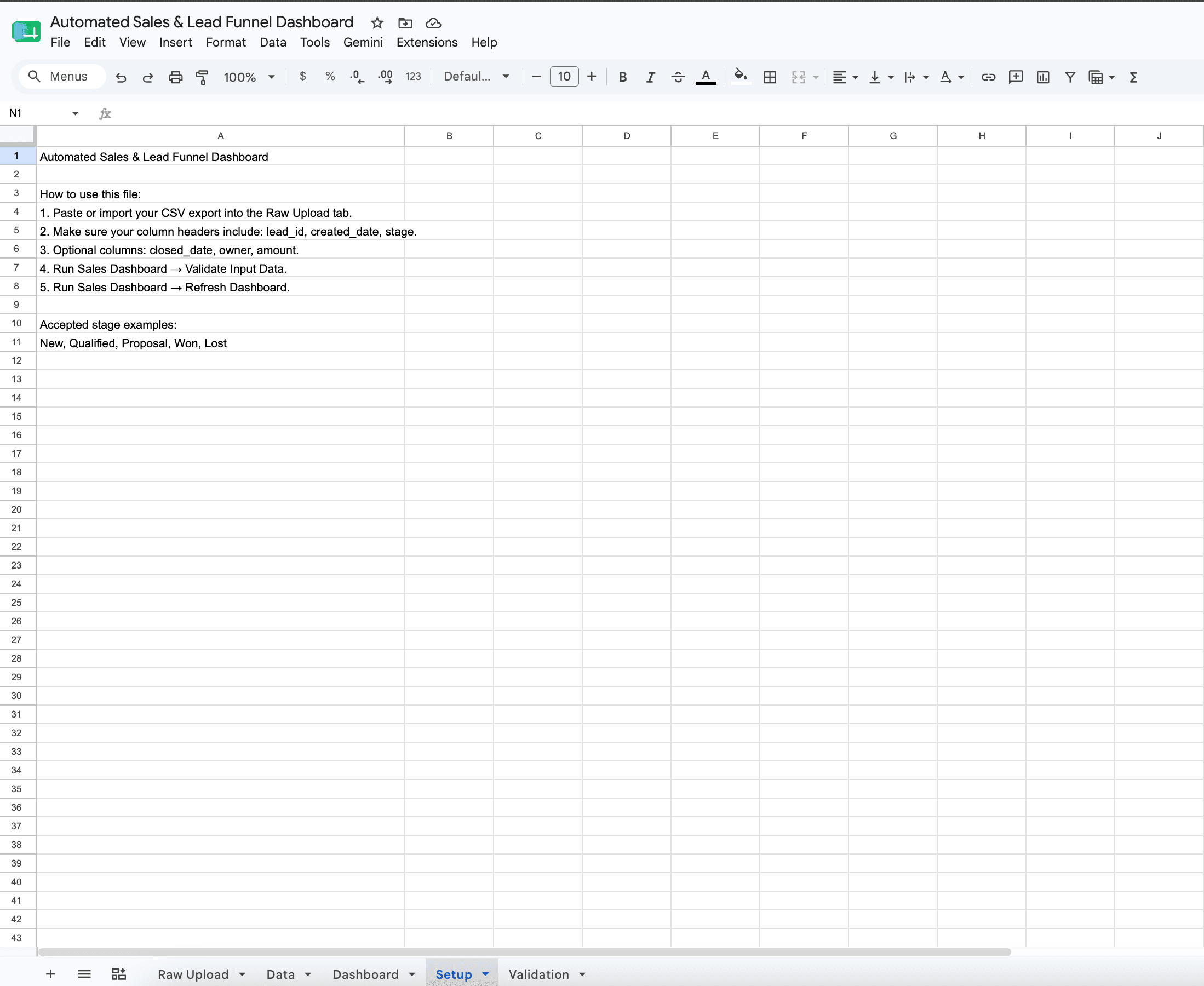The height and width of the screenshot is (986, 1204).
Task: Create a filter with funnel icon
Action: pyautogui.click(x=1070, y=77)
